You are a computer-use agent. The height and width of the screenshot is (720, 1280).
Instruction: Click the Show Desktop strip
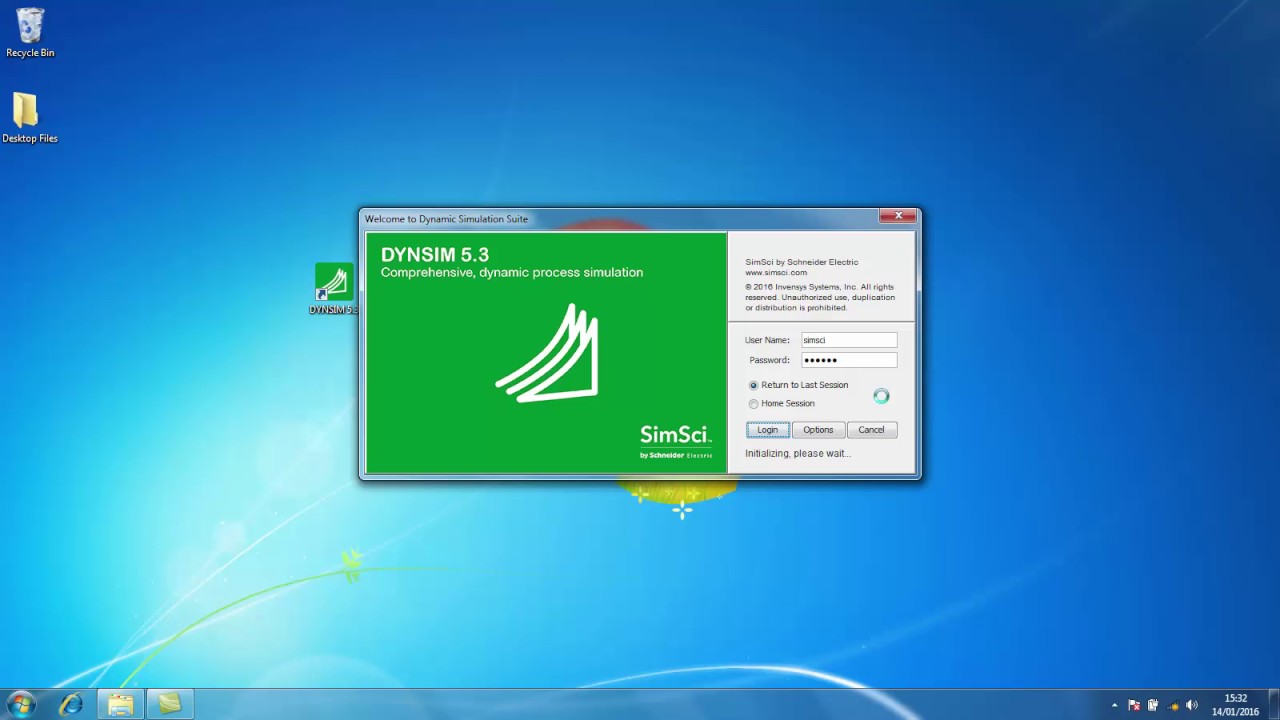coord(1273,705)
